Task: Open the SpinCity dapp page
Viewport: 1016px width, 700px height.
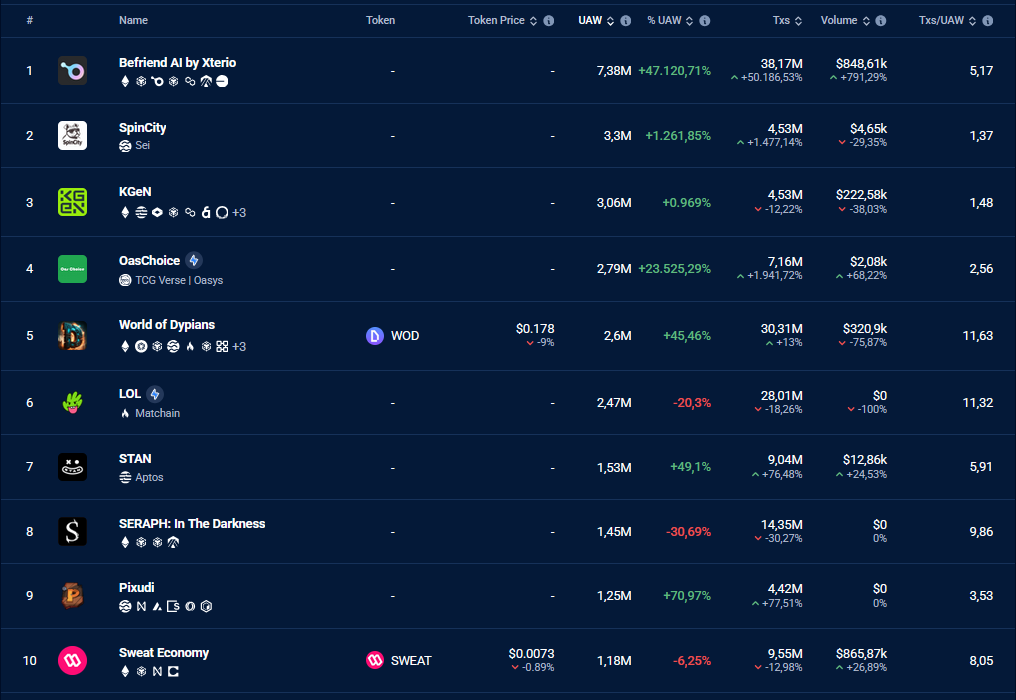Action: [143, 128]
